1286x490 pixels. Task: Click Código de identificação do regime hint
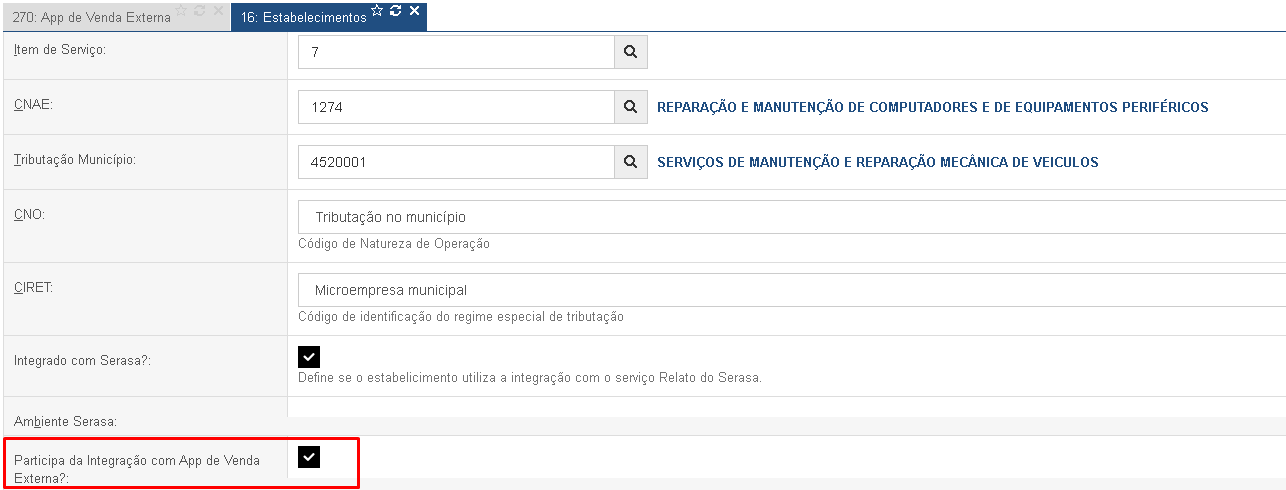[x=461, y=316]
